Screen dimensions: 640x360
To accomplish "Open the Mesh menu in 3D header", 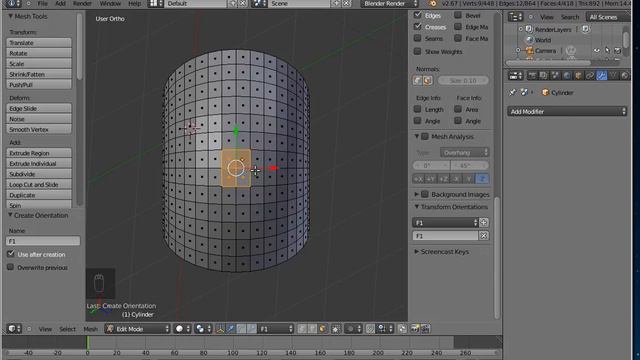I will tap(91, 329).
